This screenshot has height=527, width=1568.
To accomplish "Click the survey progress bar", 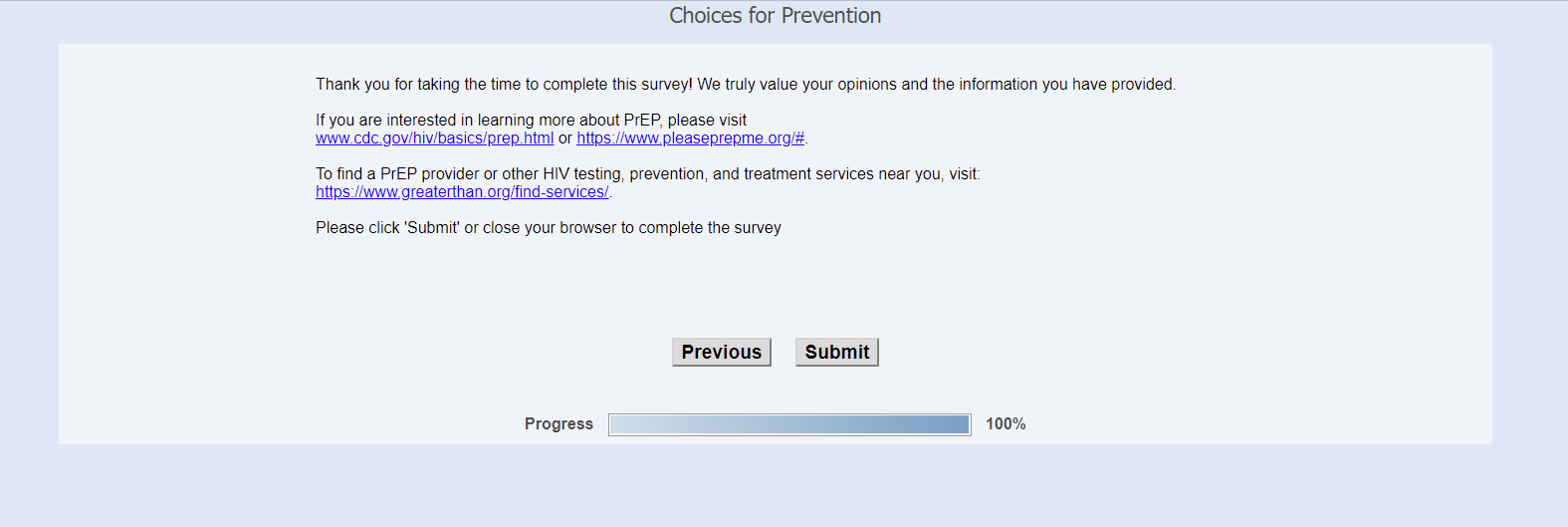I will coord(788,424).
